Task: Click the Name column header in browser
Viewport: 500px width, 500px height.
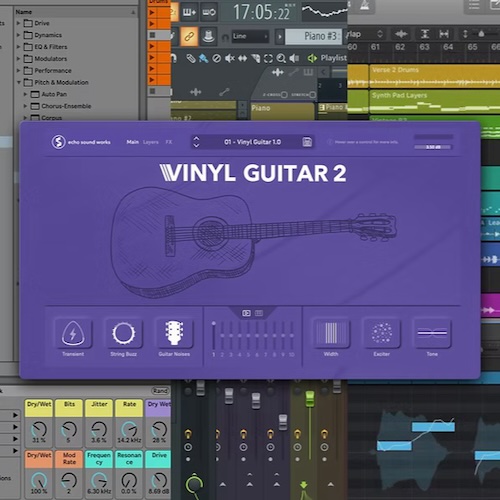Action: (x=75, y=12)
